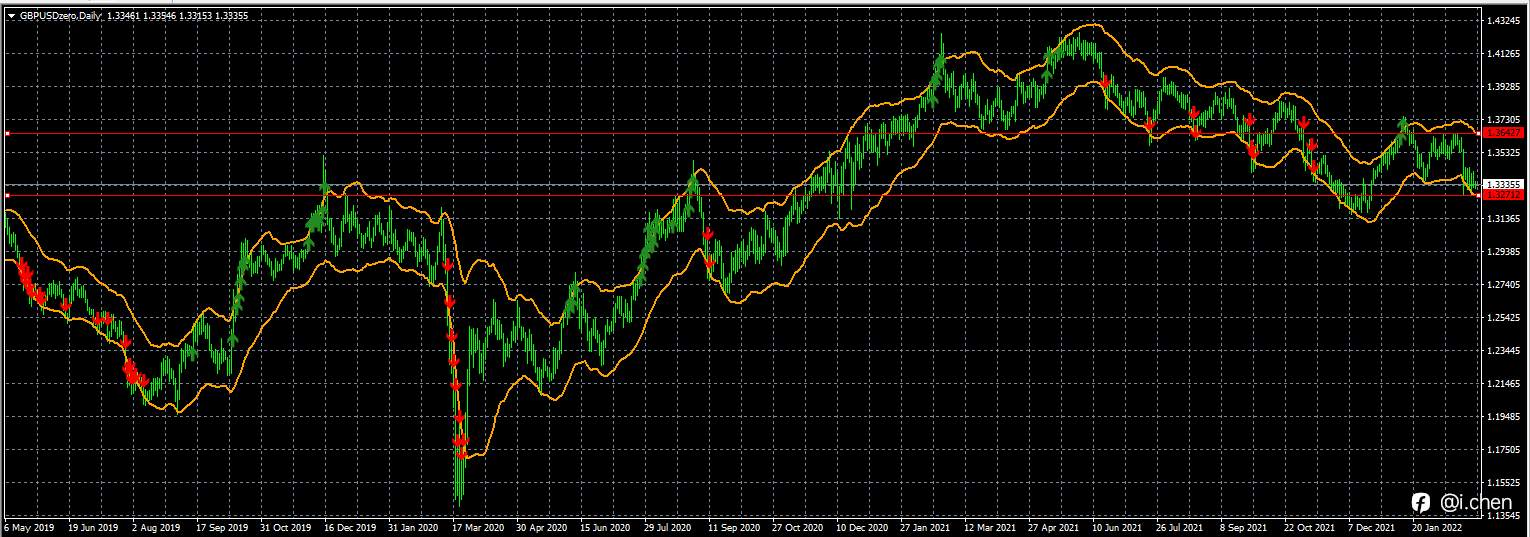Select the red 1.36427 price tag
This screenshot has height=537, width=1530.
[1504, 133]
